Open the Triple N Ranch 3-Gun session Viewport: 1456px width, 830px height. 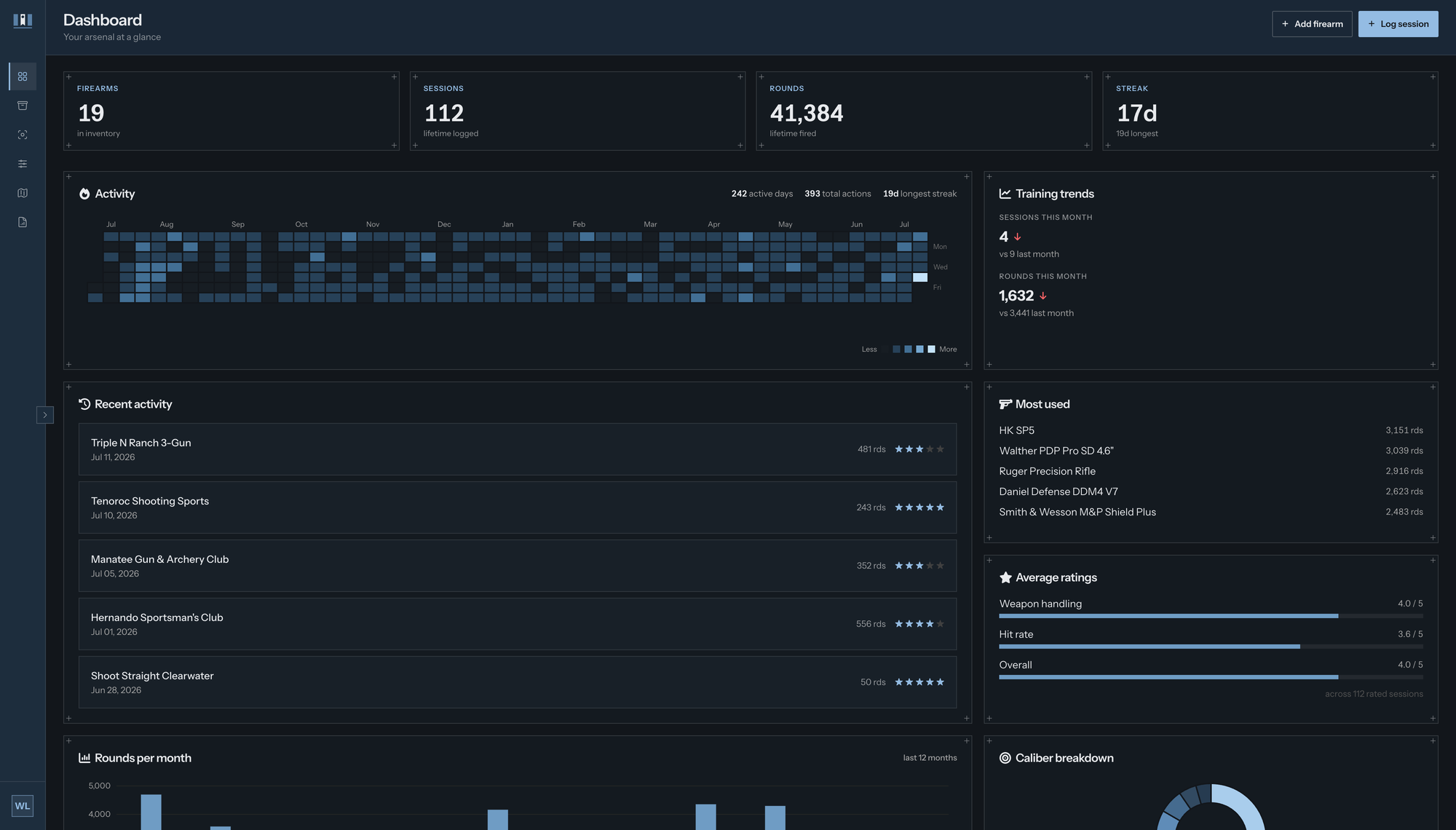pos(518,449)
